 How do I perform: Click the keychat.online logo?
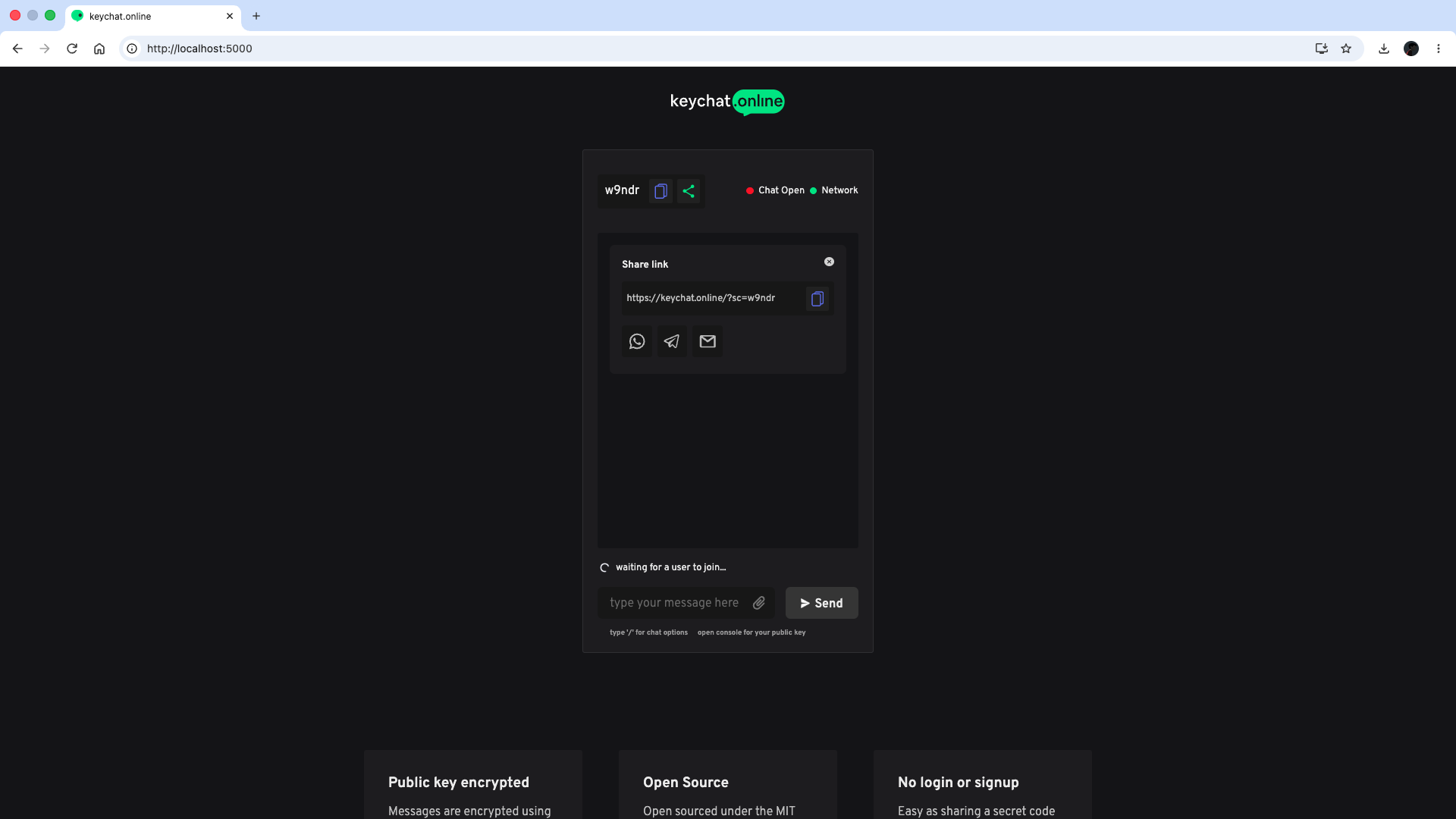[x=727, y=102]
